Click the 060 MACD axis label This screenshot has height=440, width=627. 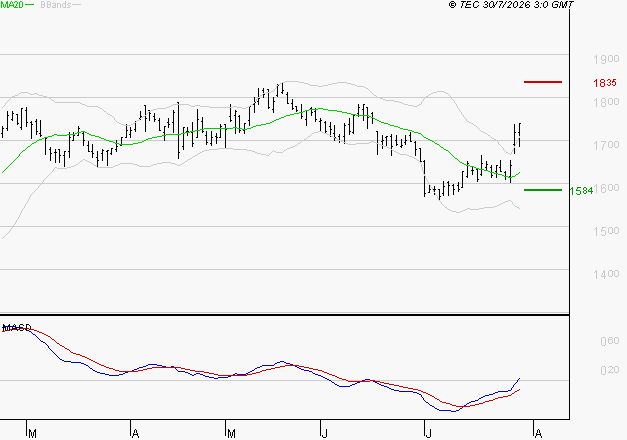coord(610,341)
